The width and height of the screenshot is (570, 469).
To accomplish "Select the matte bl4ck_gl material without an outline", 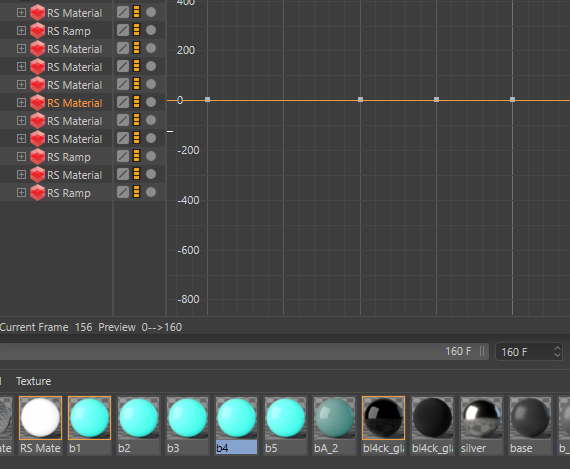I will coord(432,418).
